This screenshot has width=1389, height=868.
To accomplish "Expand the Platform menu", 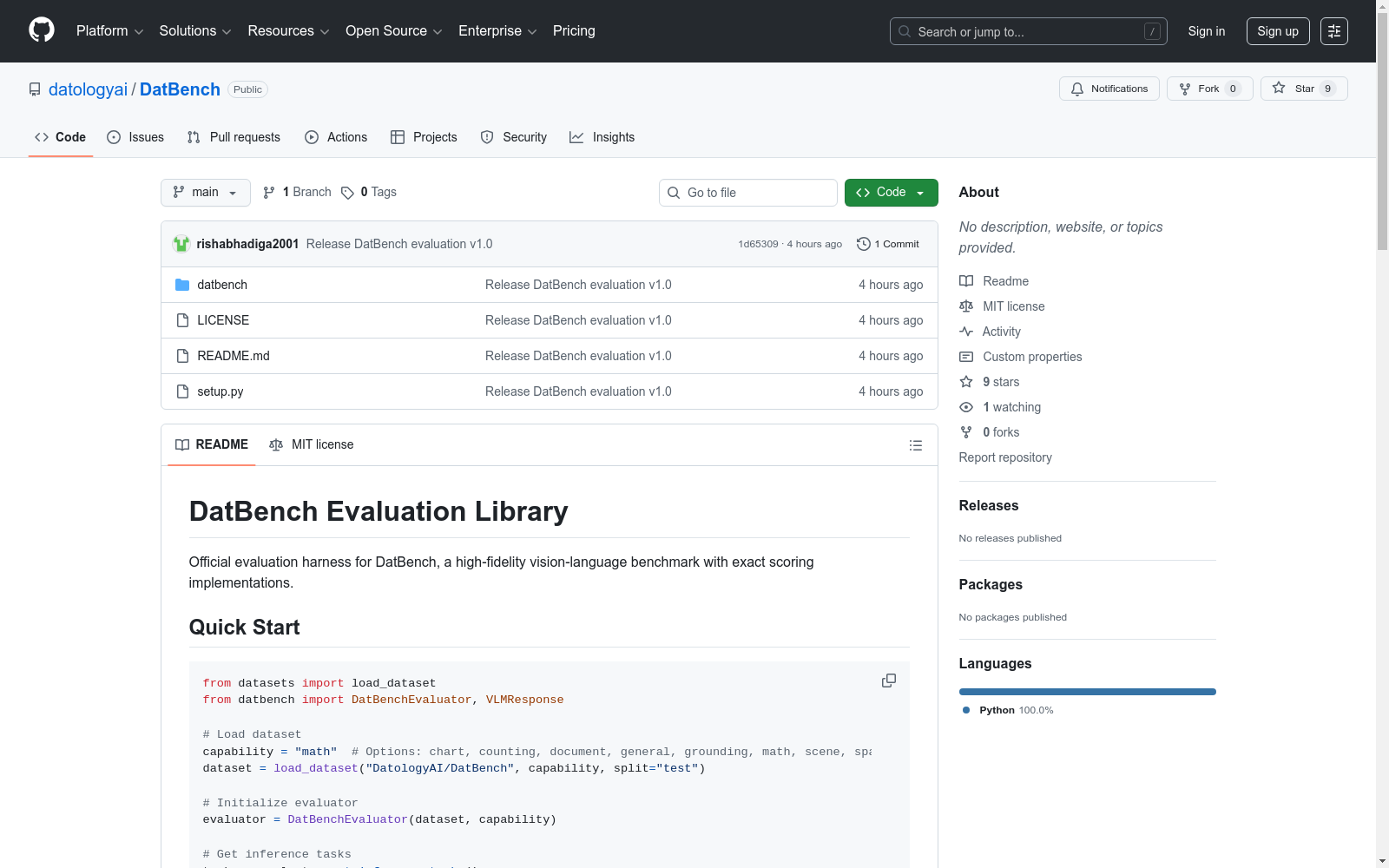I will click(x=110, y=31).
